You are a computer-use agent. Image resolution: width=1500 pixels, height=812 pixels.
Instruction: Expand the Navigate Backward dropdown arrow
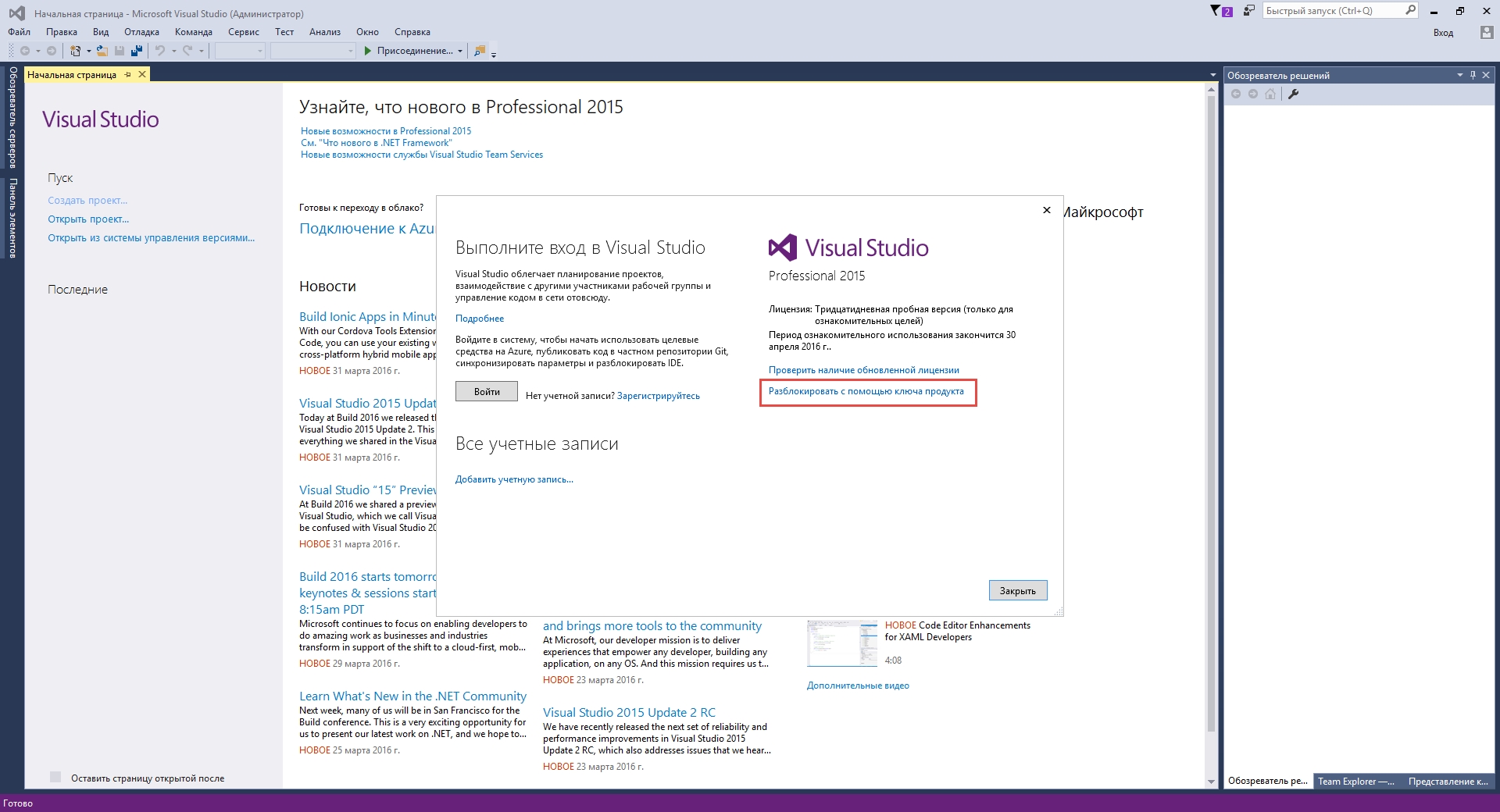coord(37,51)
